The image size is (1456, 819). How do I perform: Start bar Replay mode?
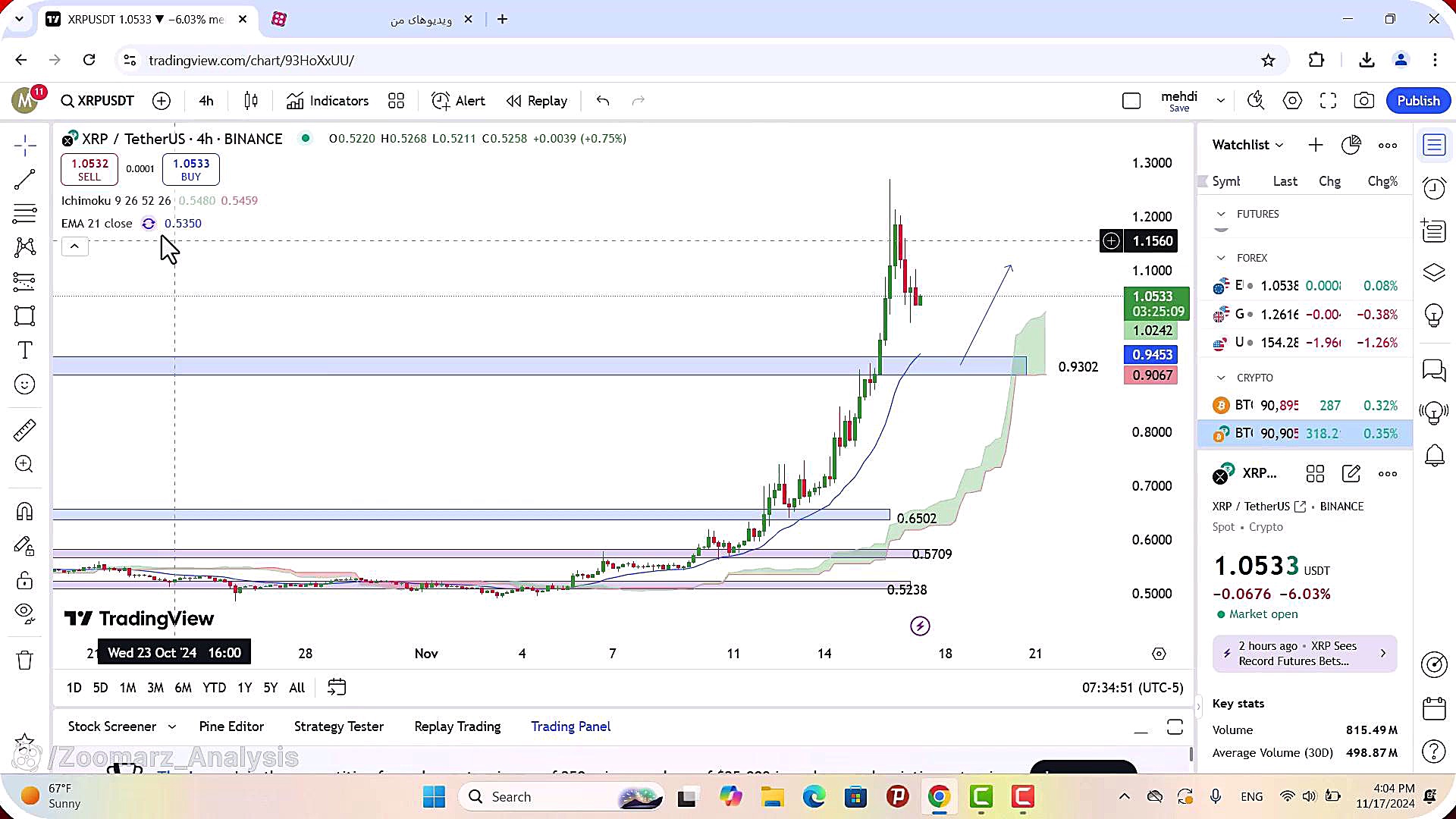coord(537,101)
